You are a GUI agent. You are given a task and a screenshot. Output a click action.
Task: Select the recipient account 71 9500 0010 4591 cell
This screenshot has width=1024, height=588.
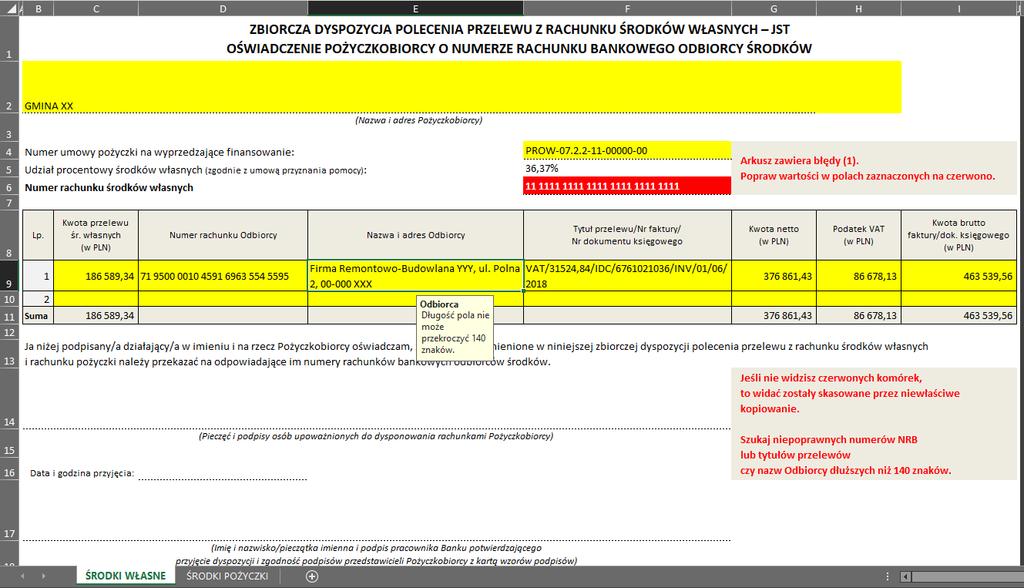point(223,276)
